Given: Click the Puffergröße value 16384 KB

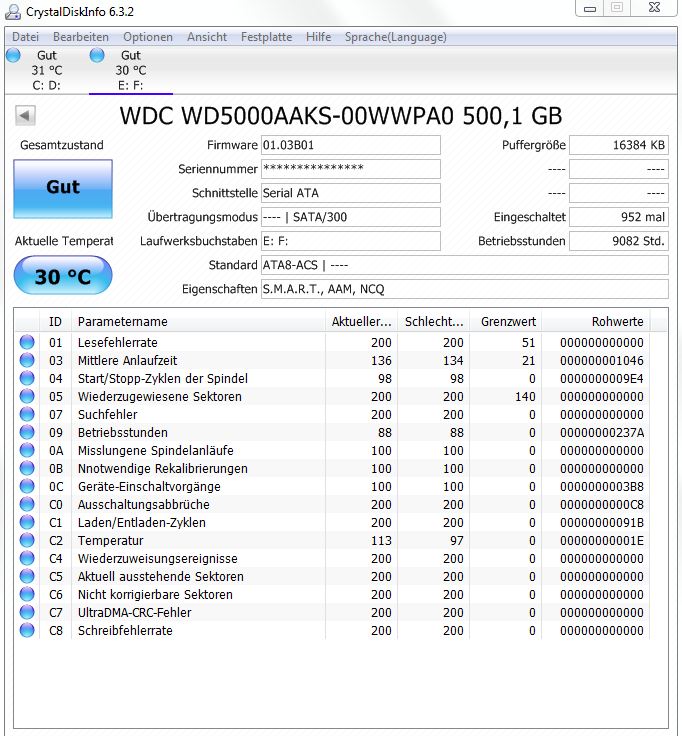Looking at the screenshot, I should click(619, 145).
